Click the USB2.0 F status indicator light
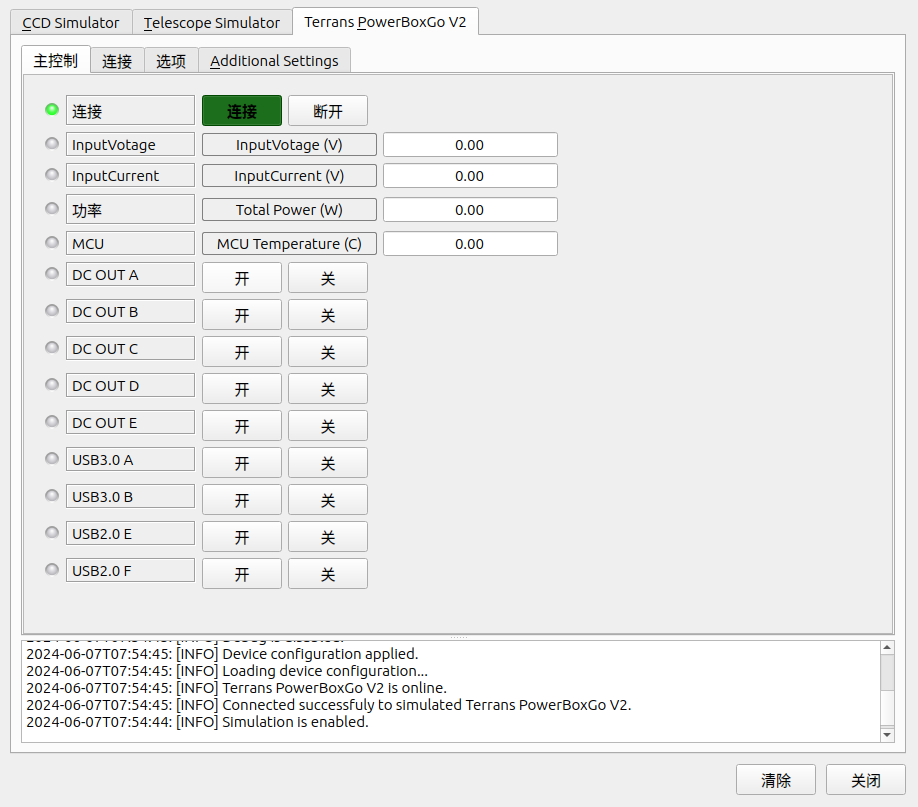This screenshot has width=918, height=807. pyautogui.click(x=52, y=569)
